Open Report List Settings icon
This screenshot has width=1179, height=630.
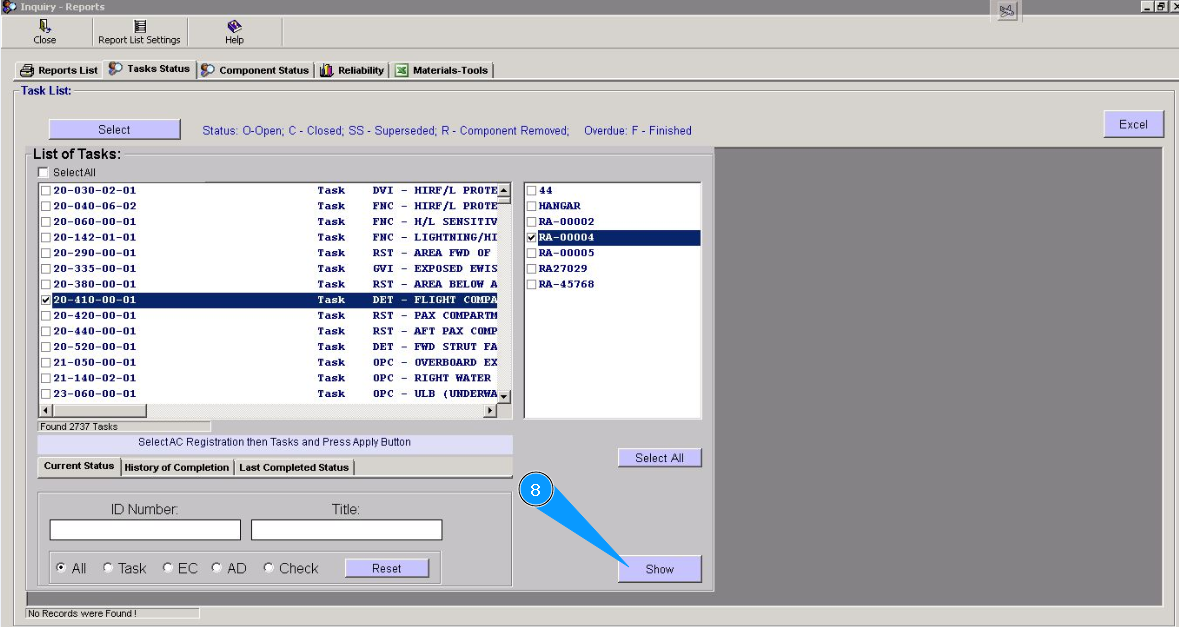pos(139,26)
